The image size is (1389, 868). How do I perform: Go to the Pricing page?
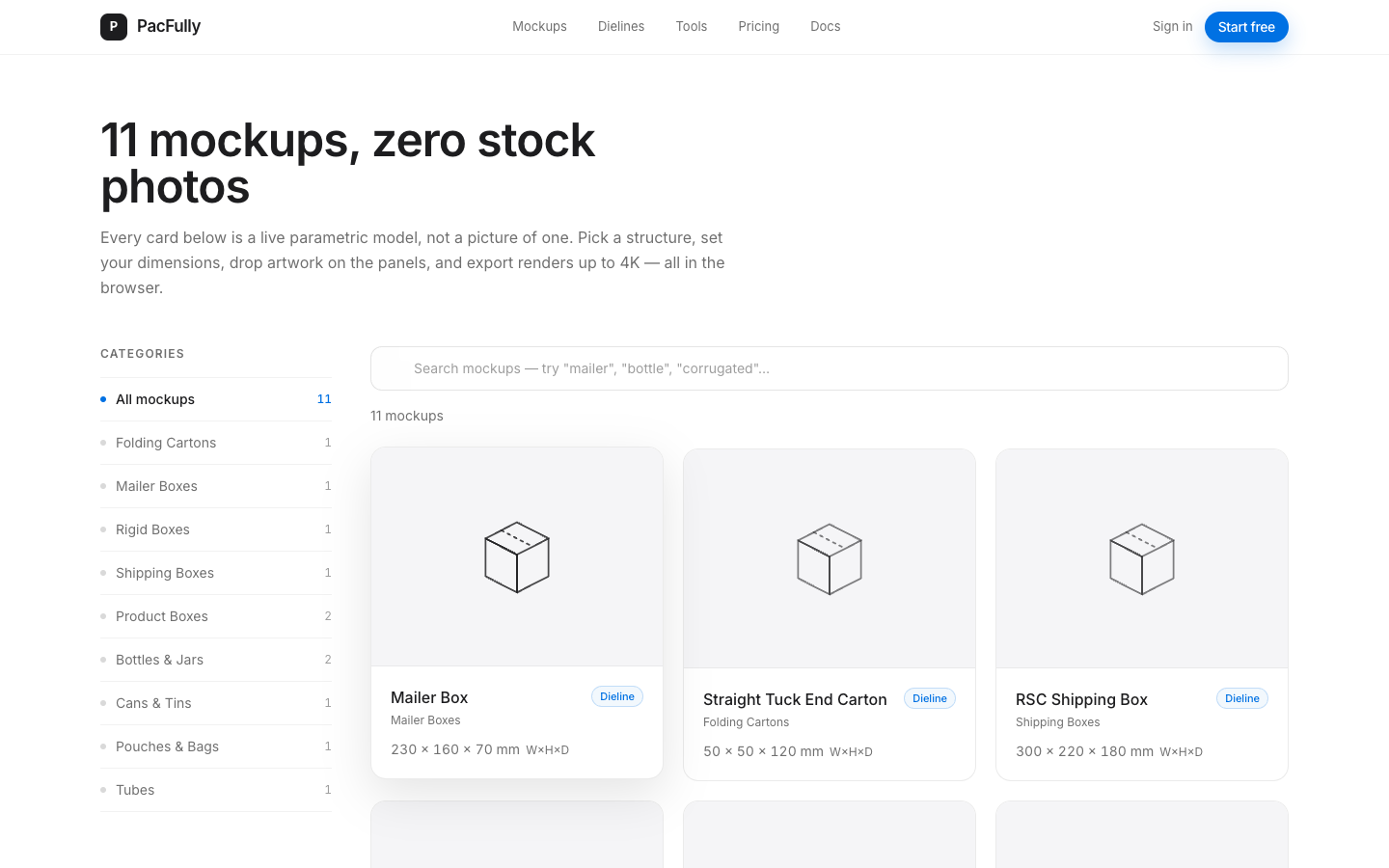pos(759,27)
